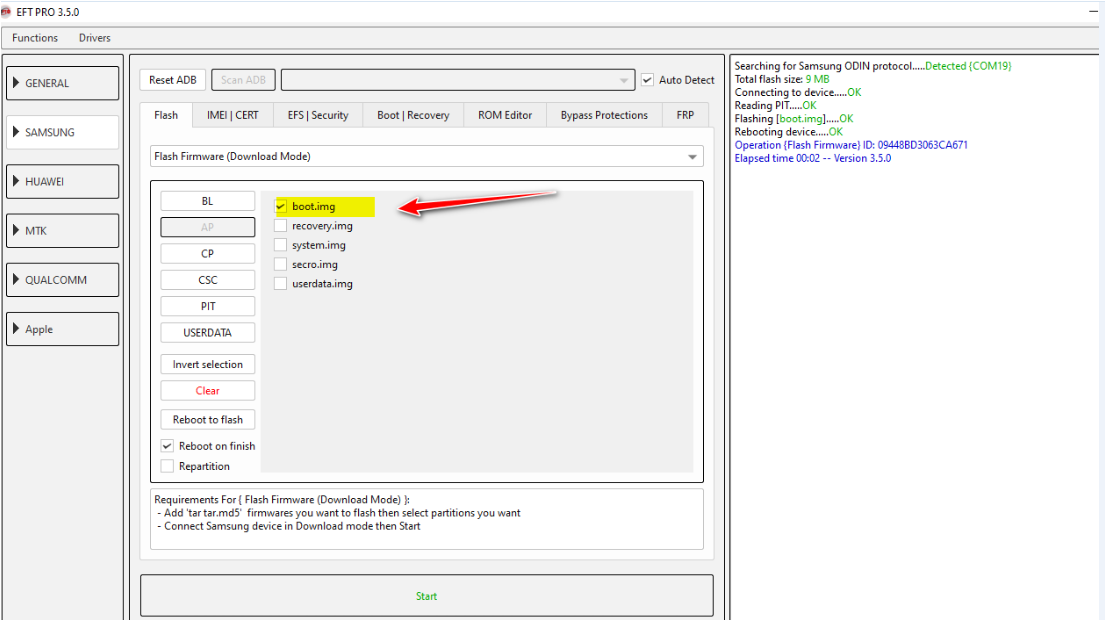Check the system.img checkbox
Image resolution: width=1106 pixels, height=626 pixels.
[x=281, y=246]
